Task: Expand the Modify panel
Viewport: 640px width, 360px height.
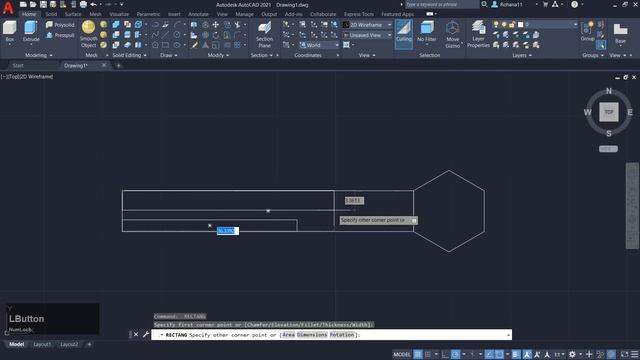Action: (218, 55)
